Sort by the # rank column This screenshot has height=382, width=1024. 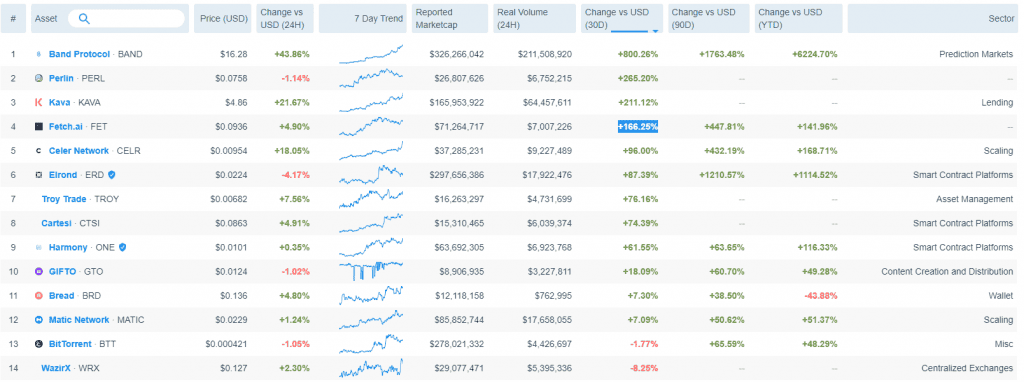click(x=13, y=18)
